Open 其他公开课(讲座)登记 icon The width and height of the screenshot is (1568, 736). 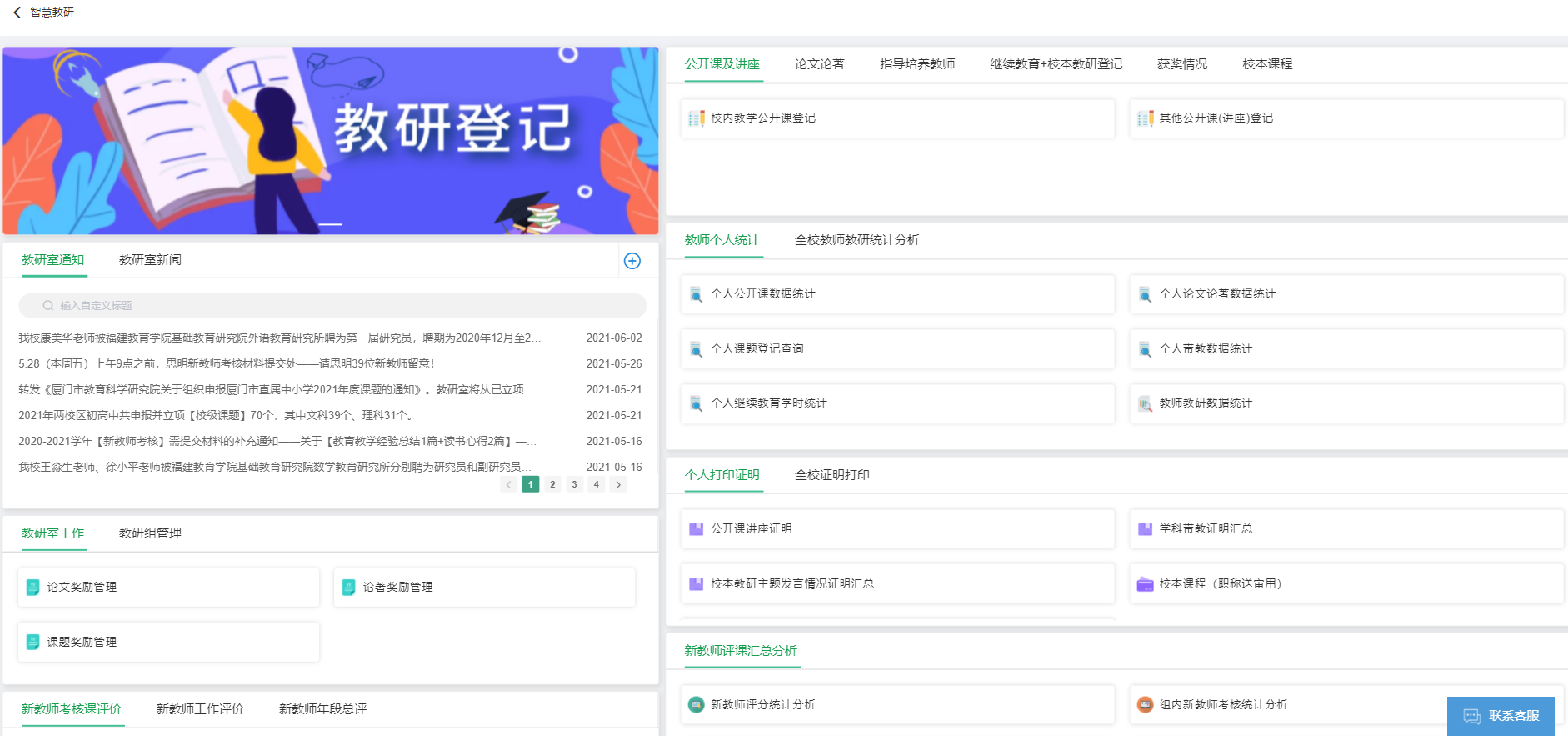tap(1146, 118)
